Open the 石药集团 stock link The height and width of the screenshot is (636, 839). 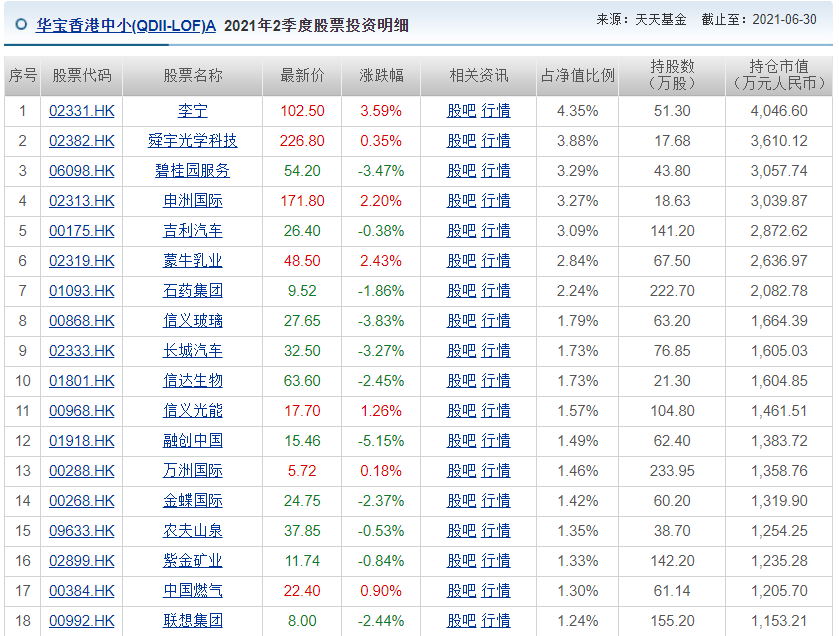coord(193,290)
